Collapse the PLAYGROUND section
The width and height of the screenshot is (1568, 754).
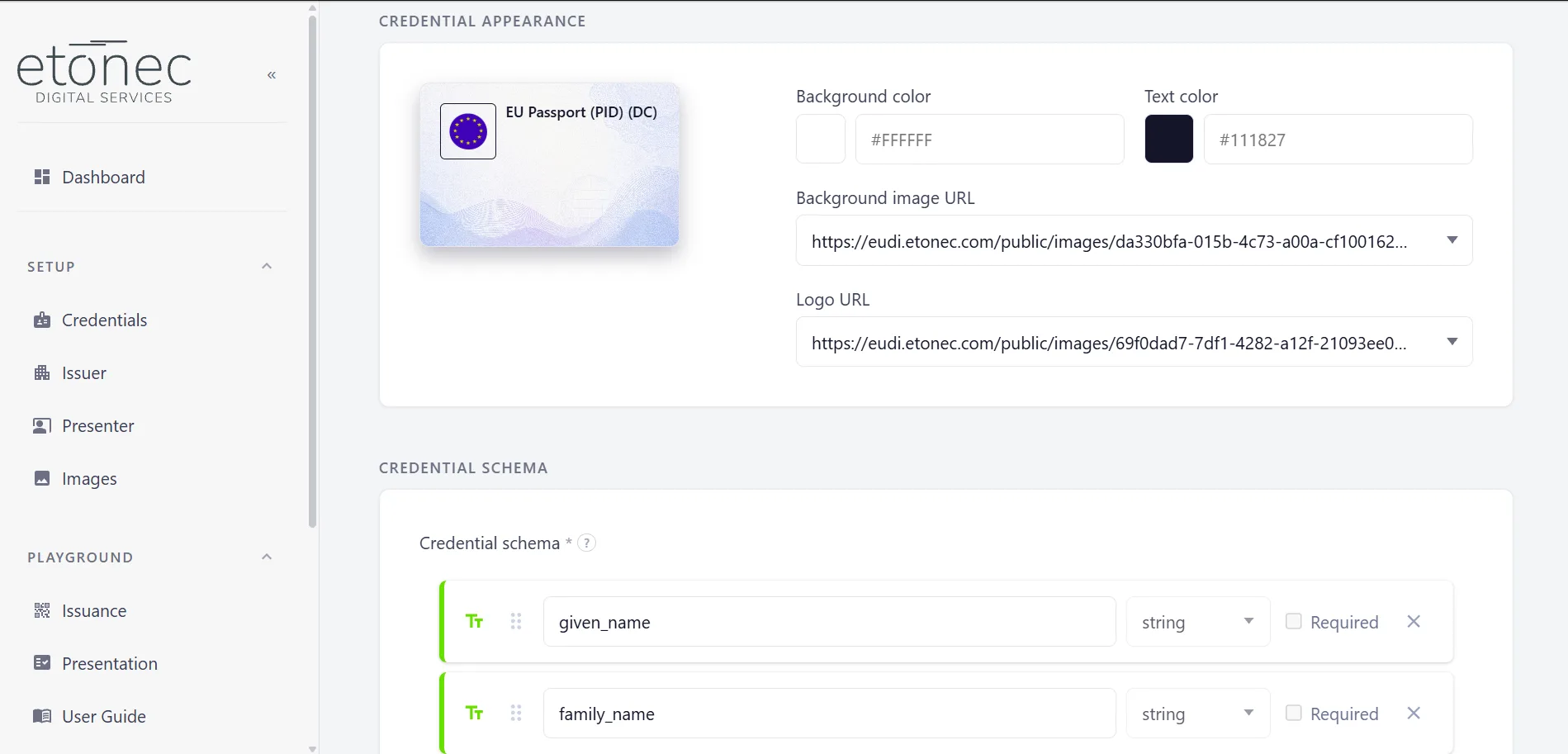coord(267,557)
